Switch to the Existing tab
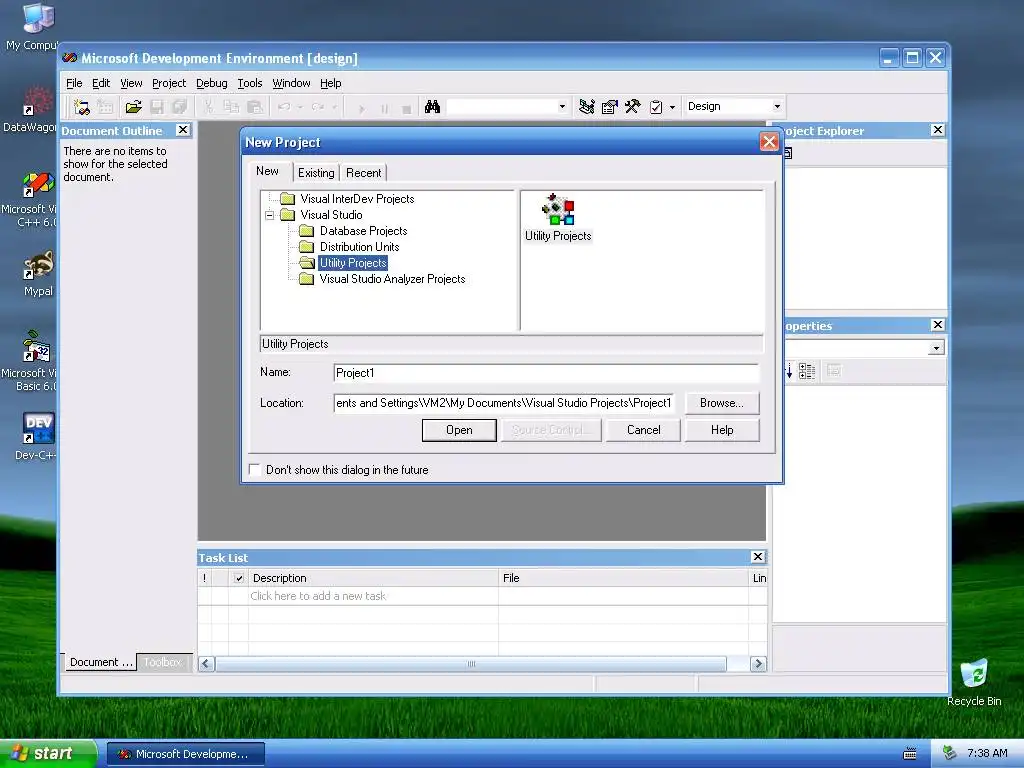Screen dimensions: 1024x768 [316, 173]
